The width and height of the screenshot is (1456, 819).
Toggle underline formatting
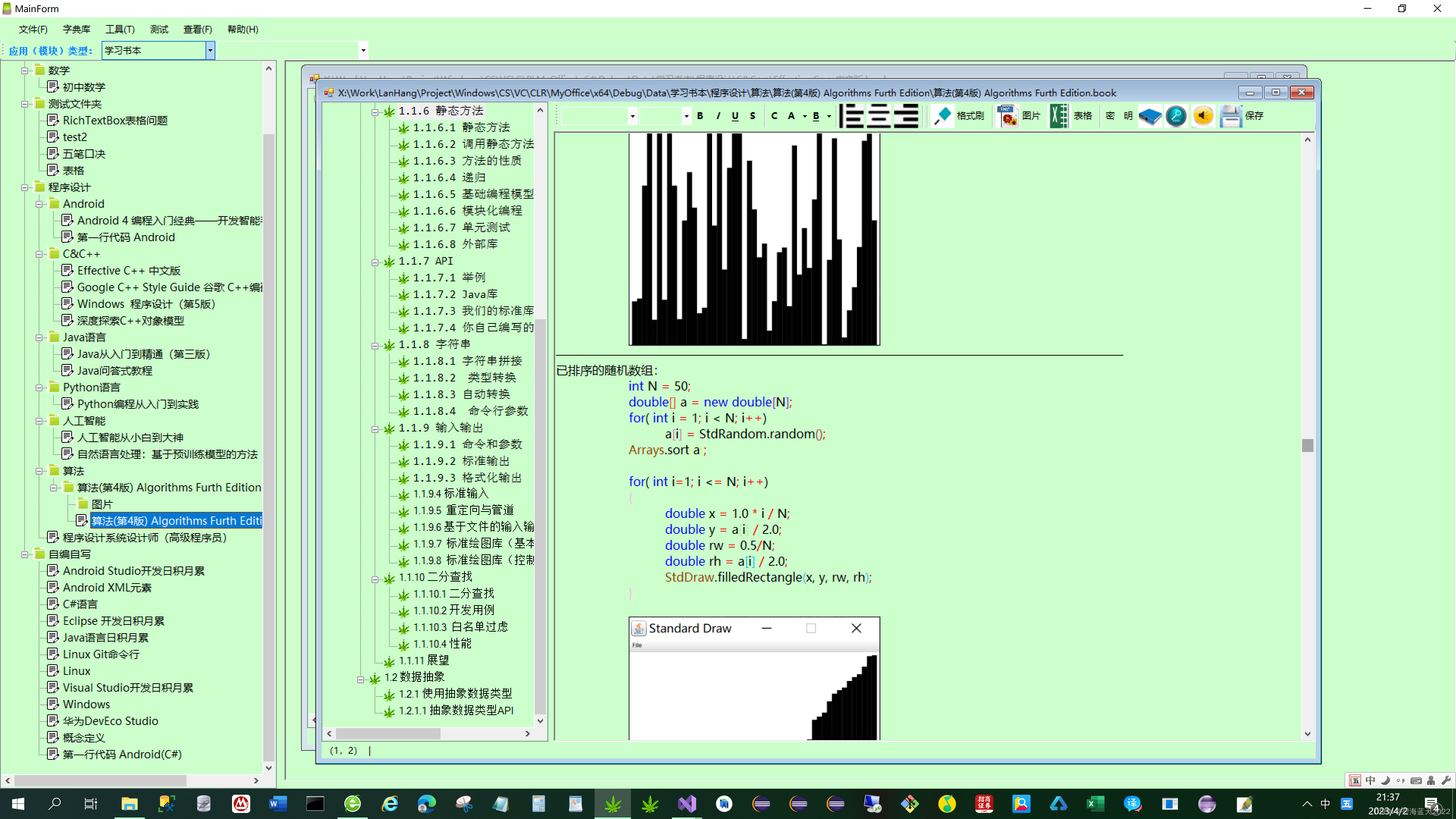coord(735,116)
